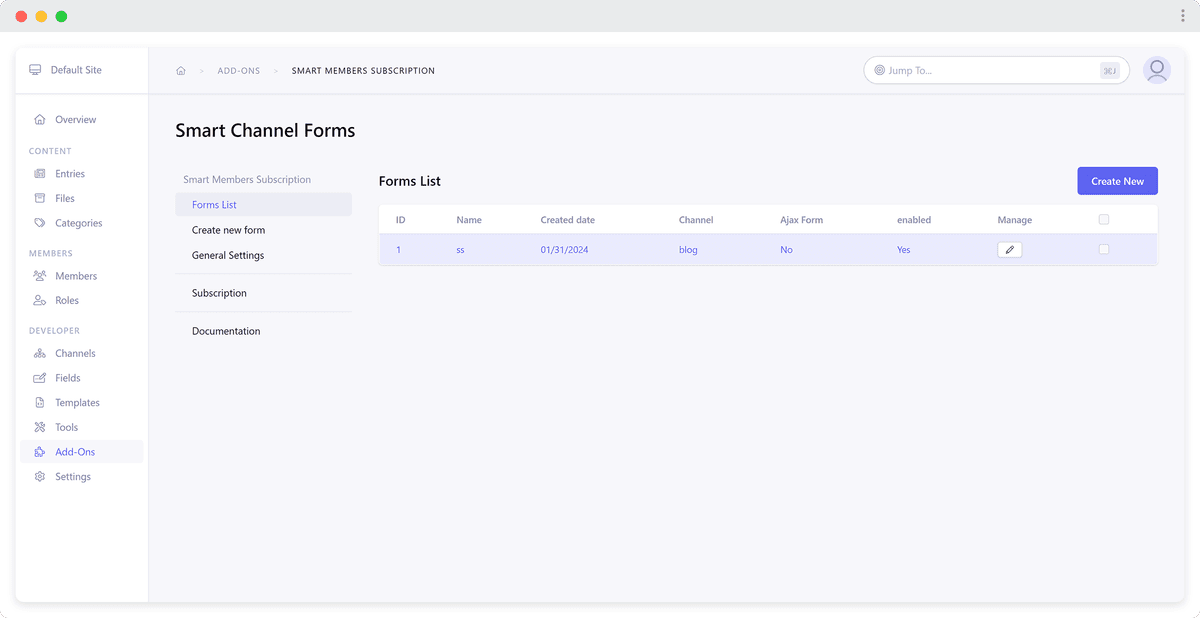The image size is (1200, 618).
Task: Switch to the General Settings tab
Action: (x=227, y=255)
